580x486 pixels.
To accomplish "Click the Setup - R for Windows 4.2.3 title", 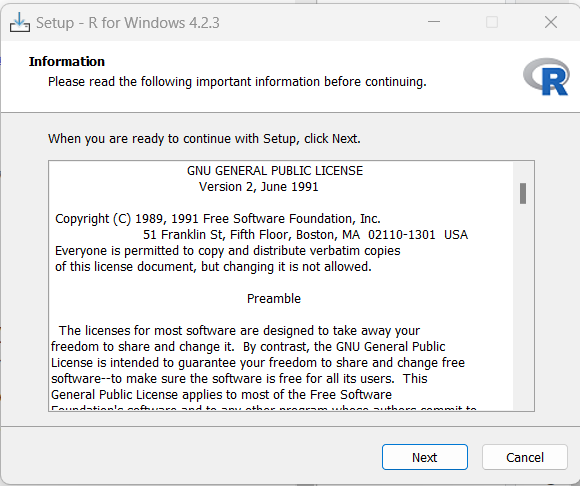I will (128, 23).
